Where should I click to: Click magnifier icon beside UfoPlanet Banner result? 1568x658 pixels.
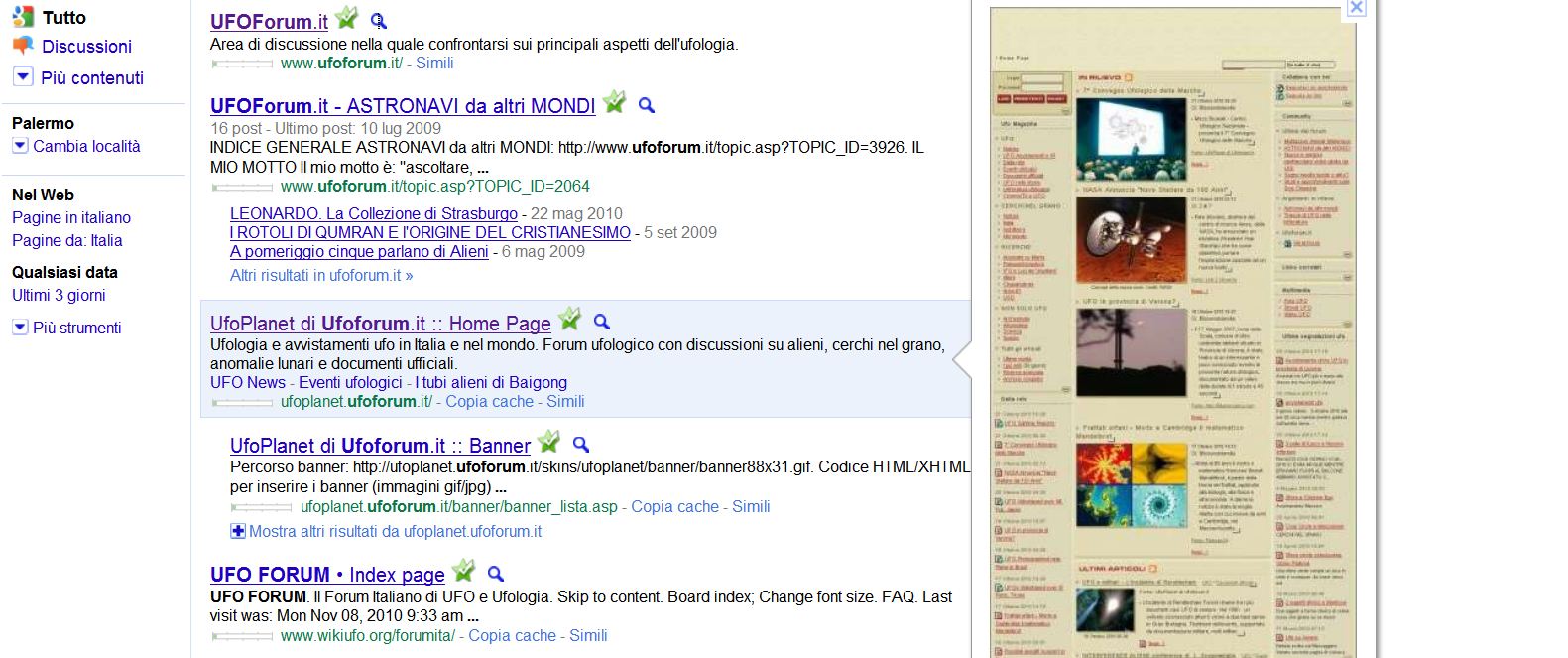point(581,444)
